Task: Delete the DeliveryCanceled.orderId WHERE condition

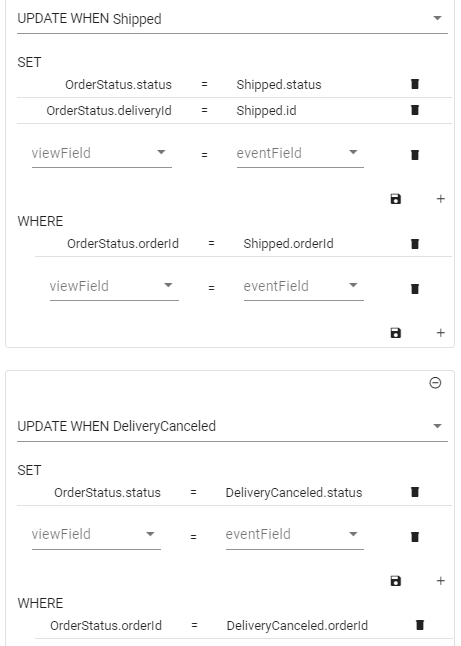Action: pyautogui.click(x=420, y=625)
